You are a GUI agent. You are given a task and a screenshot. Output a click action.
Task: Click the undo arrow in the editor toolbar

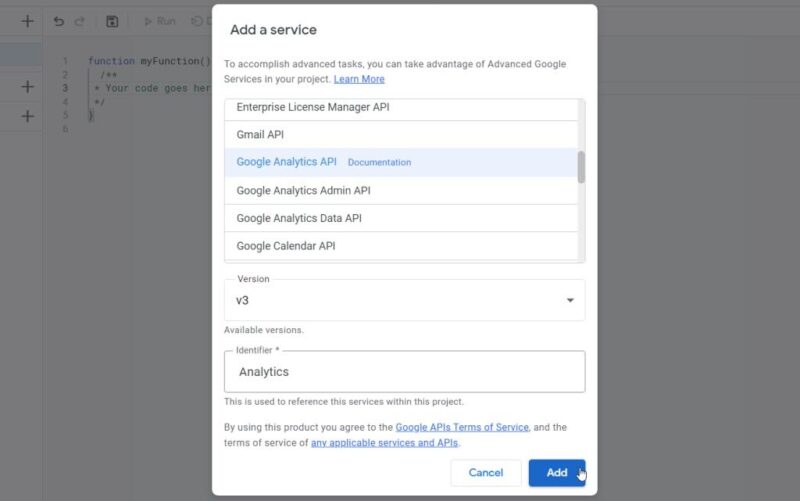[59, 21]
